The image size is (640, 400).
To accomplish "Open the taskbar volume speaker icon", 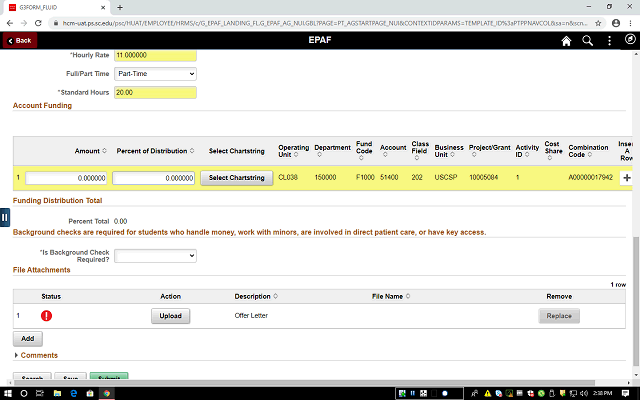I will [x=584, y=393].
